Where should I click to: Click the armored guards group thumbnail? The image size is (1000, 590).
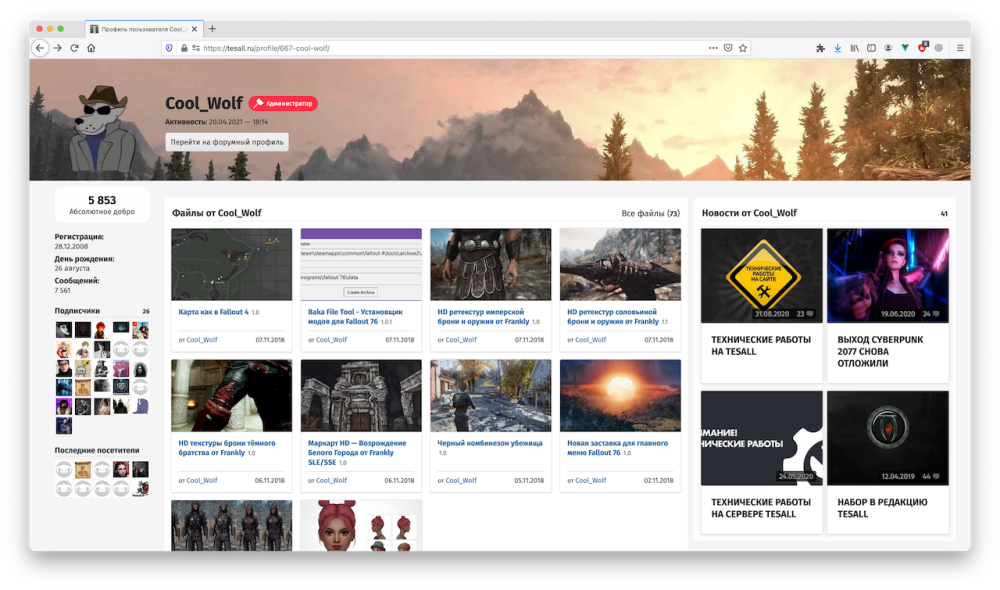pyautogui.click(x=232, y=526)
